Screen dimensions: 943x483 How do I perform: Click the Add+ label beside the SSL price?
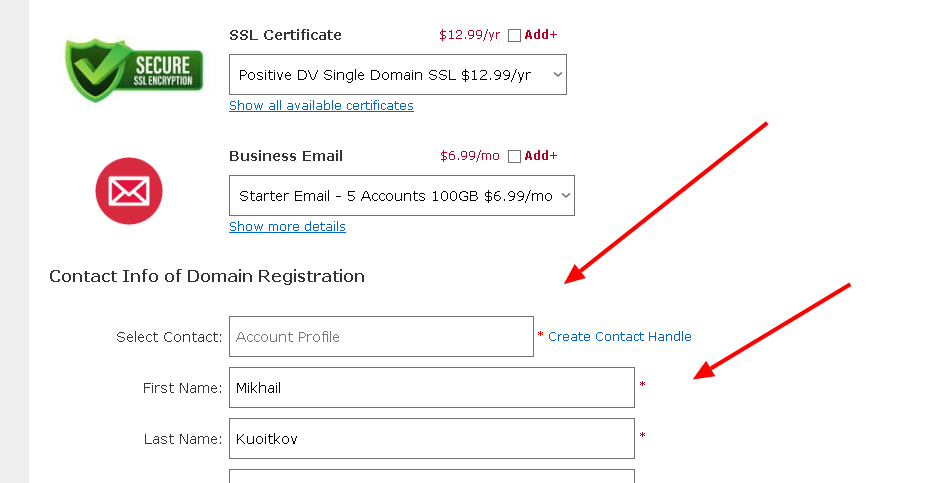(x=541, y=35)
